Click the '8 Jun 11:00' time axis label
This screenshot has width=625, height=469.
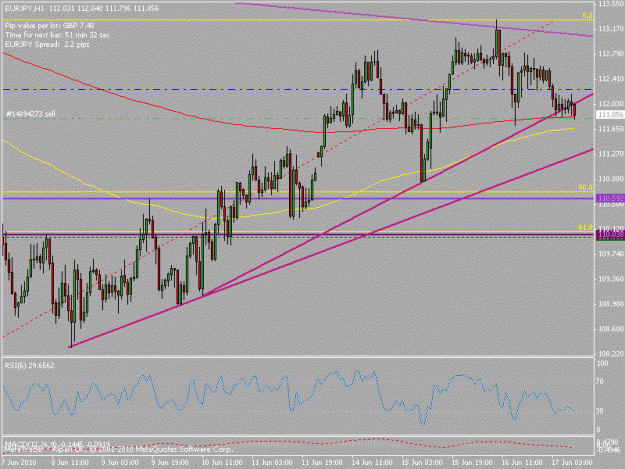[70, 463]
